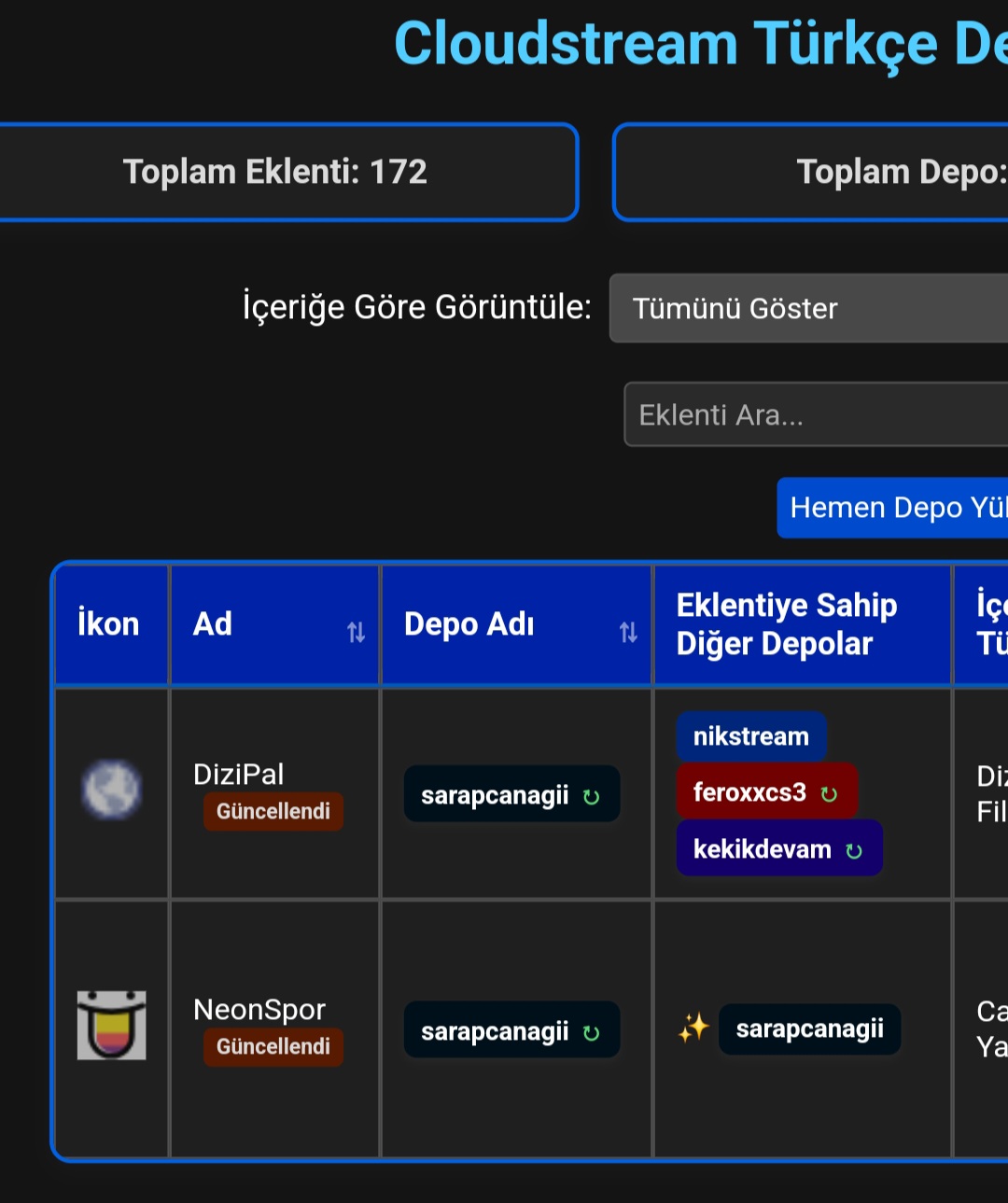Select the kekikdevam repository badge

pos(779,848)
